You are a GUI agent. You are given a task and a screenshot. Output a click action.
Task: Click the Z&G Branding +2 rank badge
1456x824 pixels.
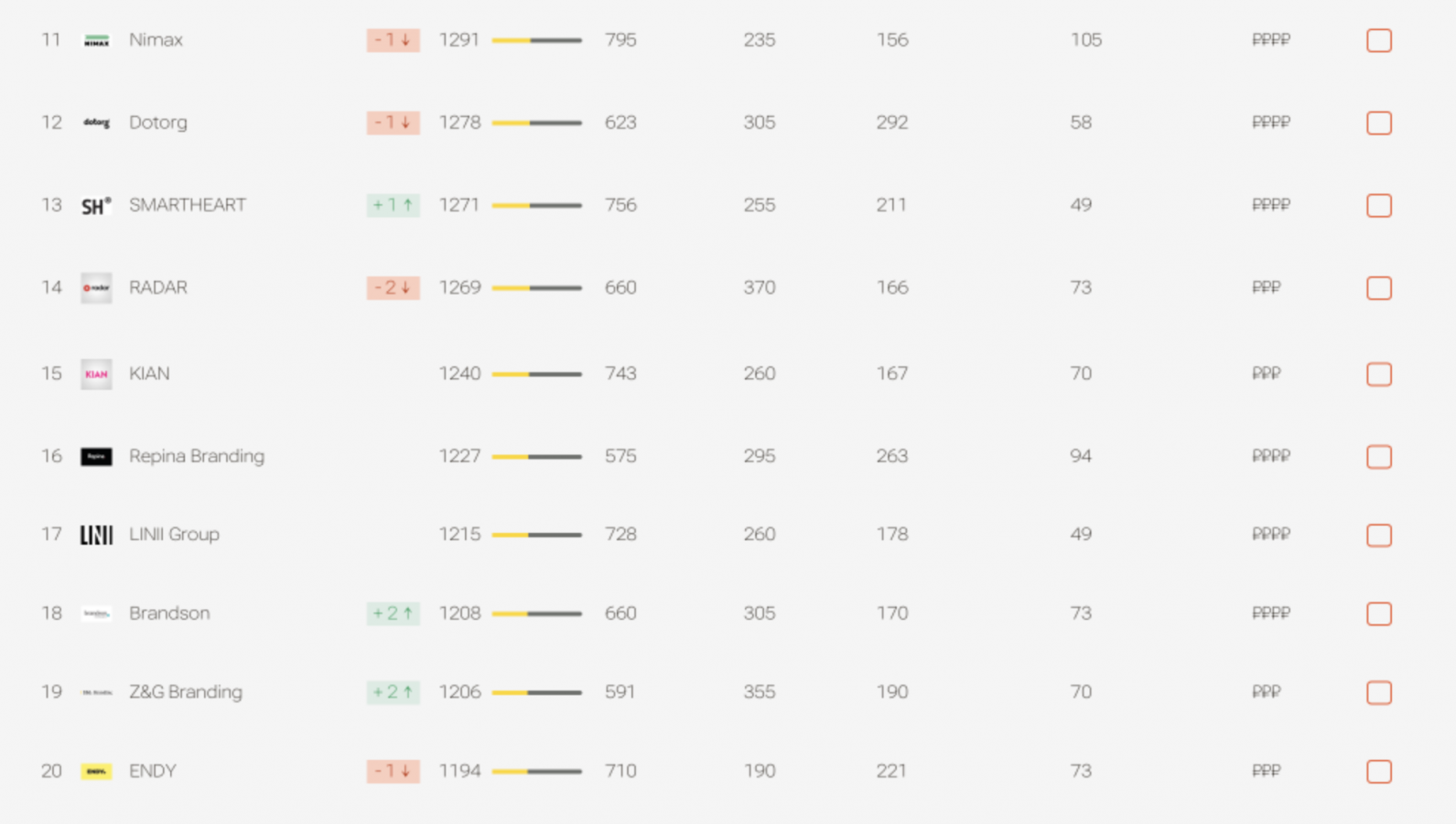click(393, 692)
